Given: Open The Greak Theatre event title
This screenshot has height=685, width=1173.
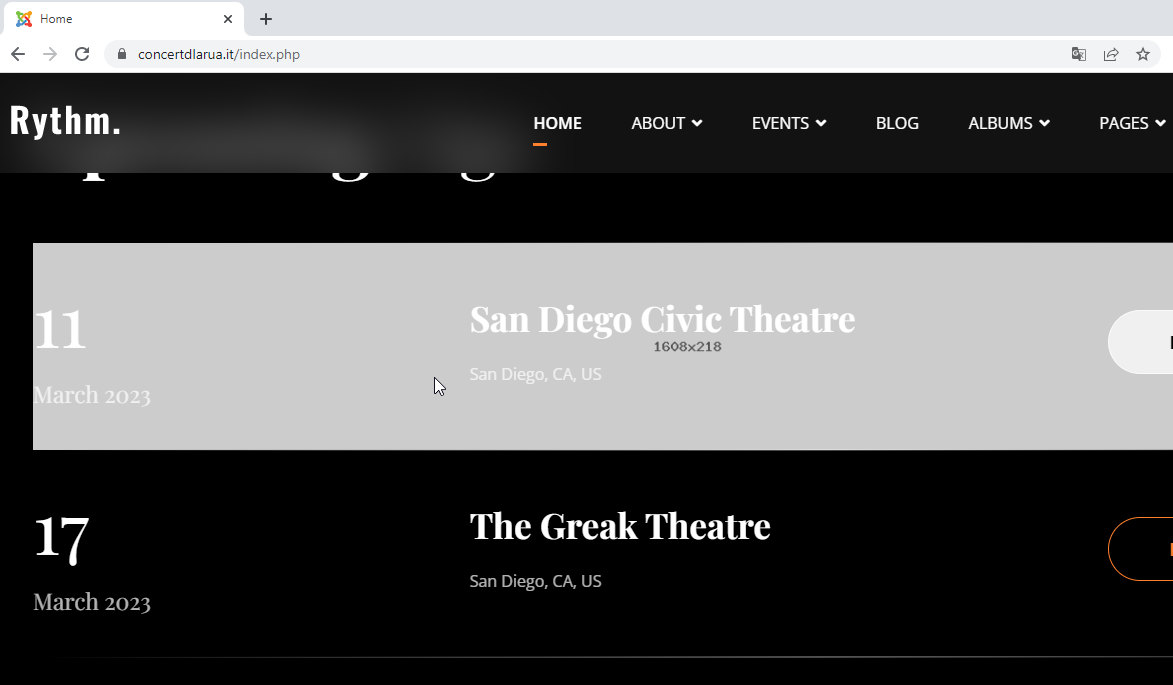Looking at the screenshot, I should (620, 526).
